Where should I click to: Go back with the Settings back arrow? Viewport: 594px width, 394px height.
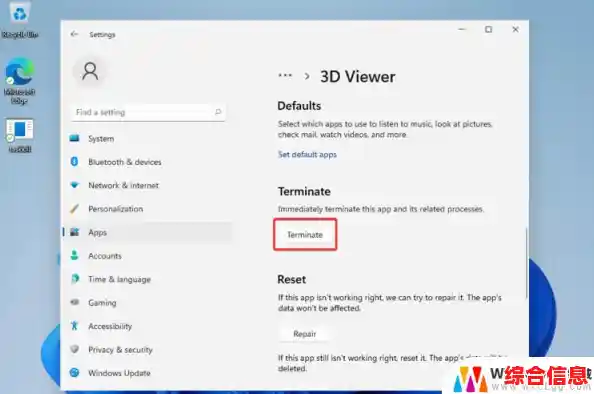click(x=74, y=34)
